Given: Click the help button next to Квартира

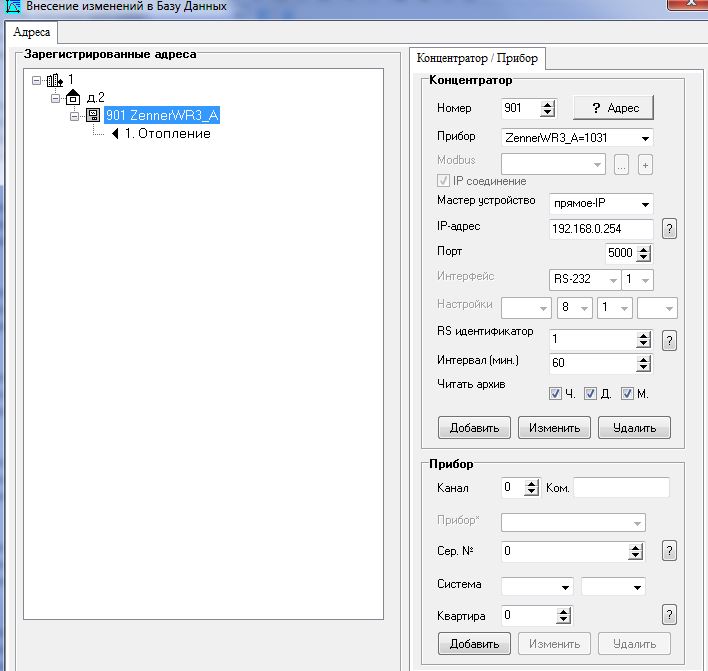Looking at the screenshot, I should (669, 615).
